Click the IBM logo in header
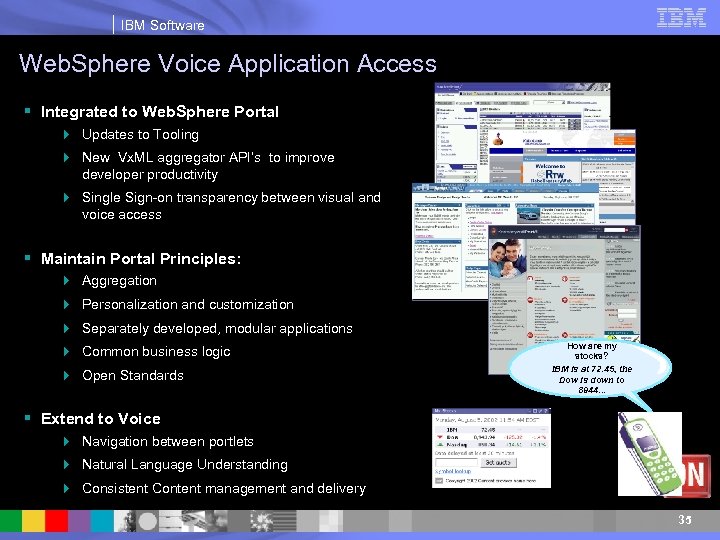 tap(681, 18)
